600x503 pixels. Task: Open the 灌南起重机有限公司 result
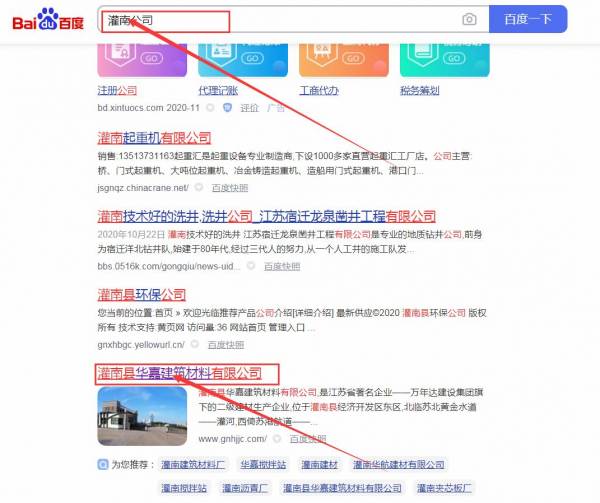click(154, 138)
